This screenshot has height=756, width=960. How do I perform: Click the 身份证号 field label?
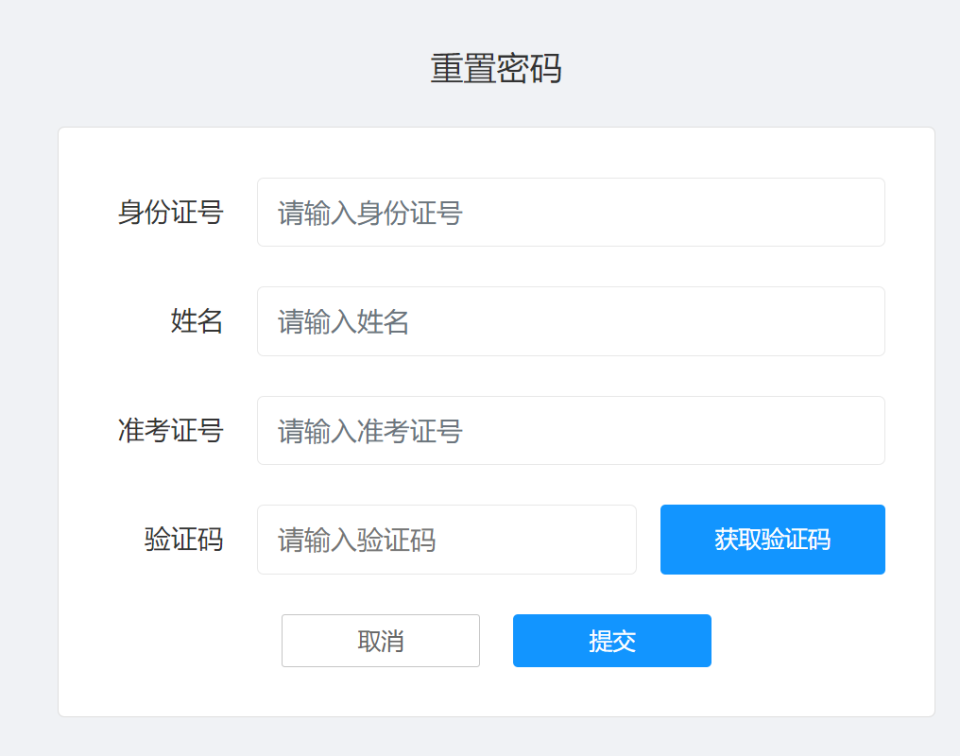coord(171,212)
